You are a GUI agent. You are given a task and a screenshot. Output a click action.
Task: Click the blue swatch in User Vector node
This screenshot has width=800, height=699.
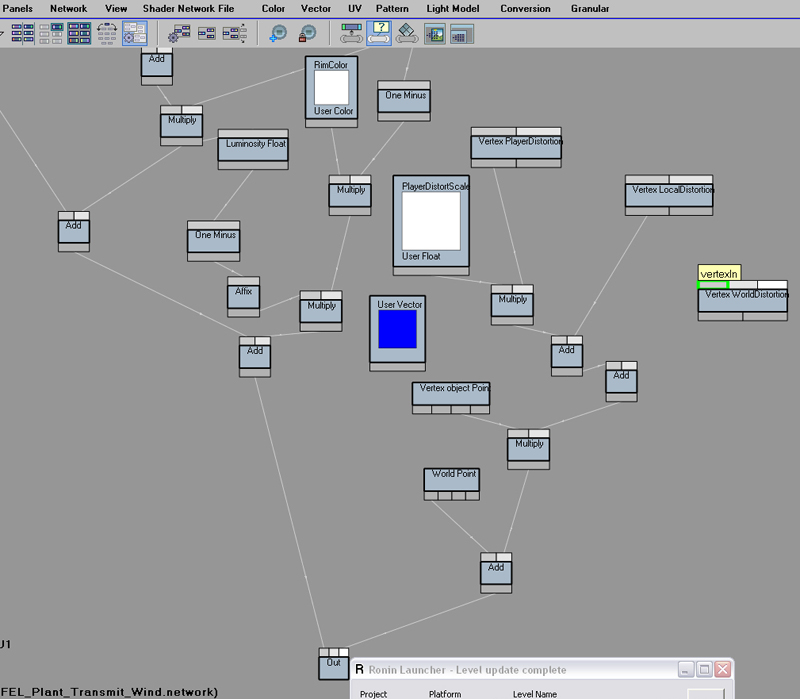397,329
